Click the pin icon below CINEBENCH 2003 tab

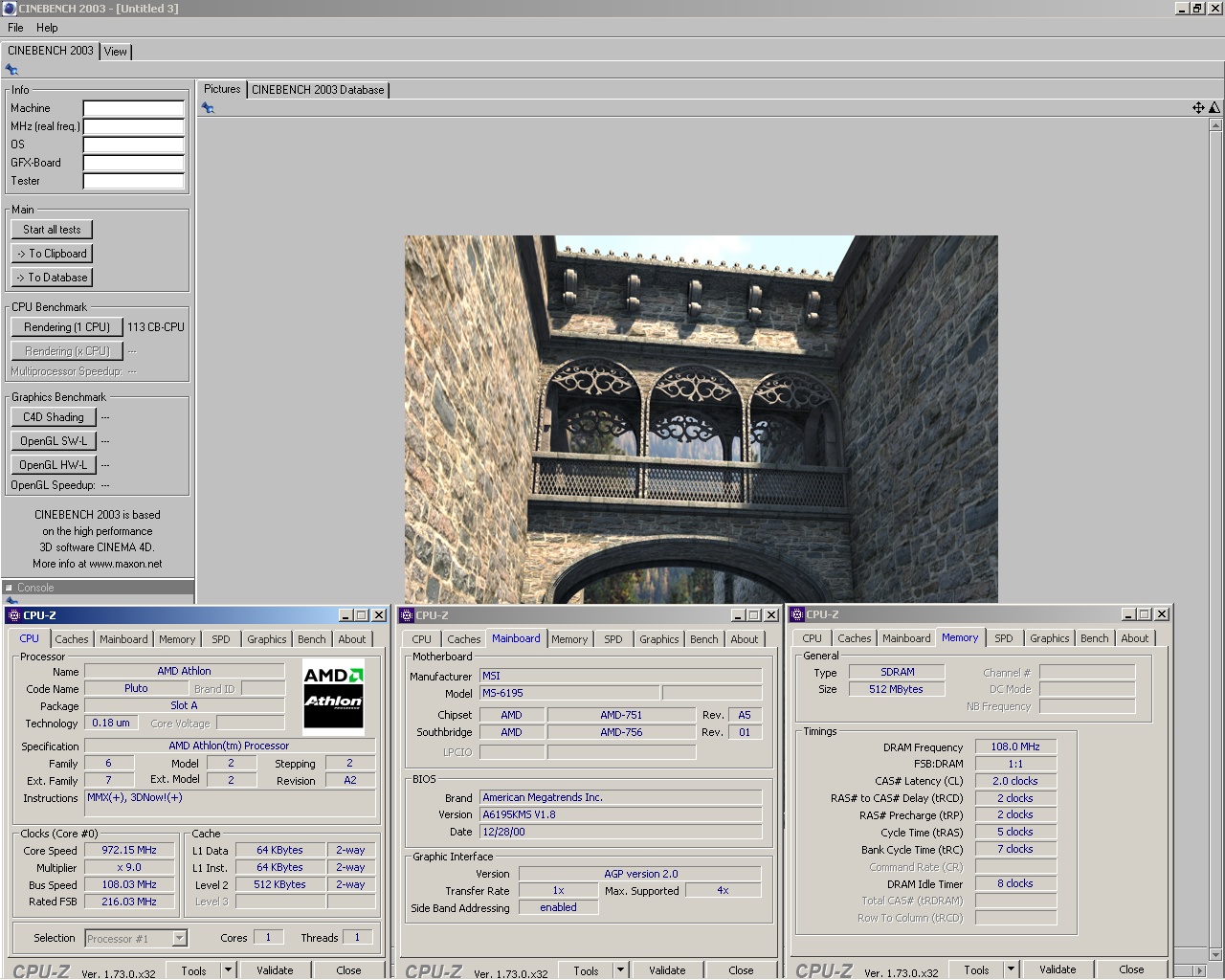[11, 70]
